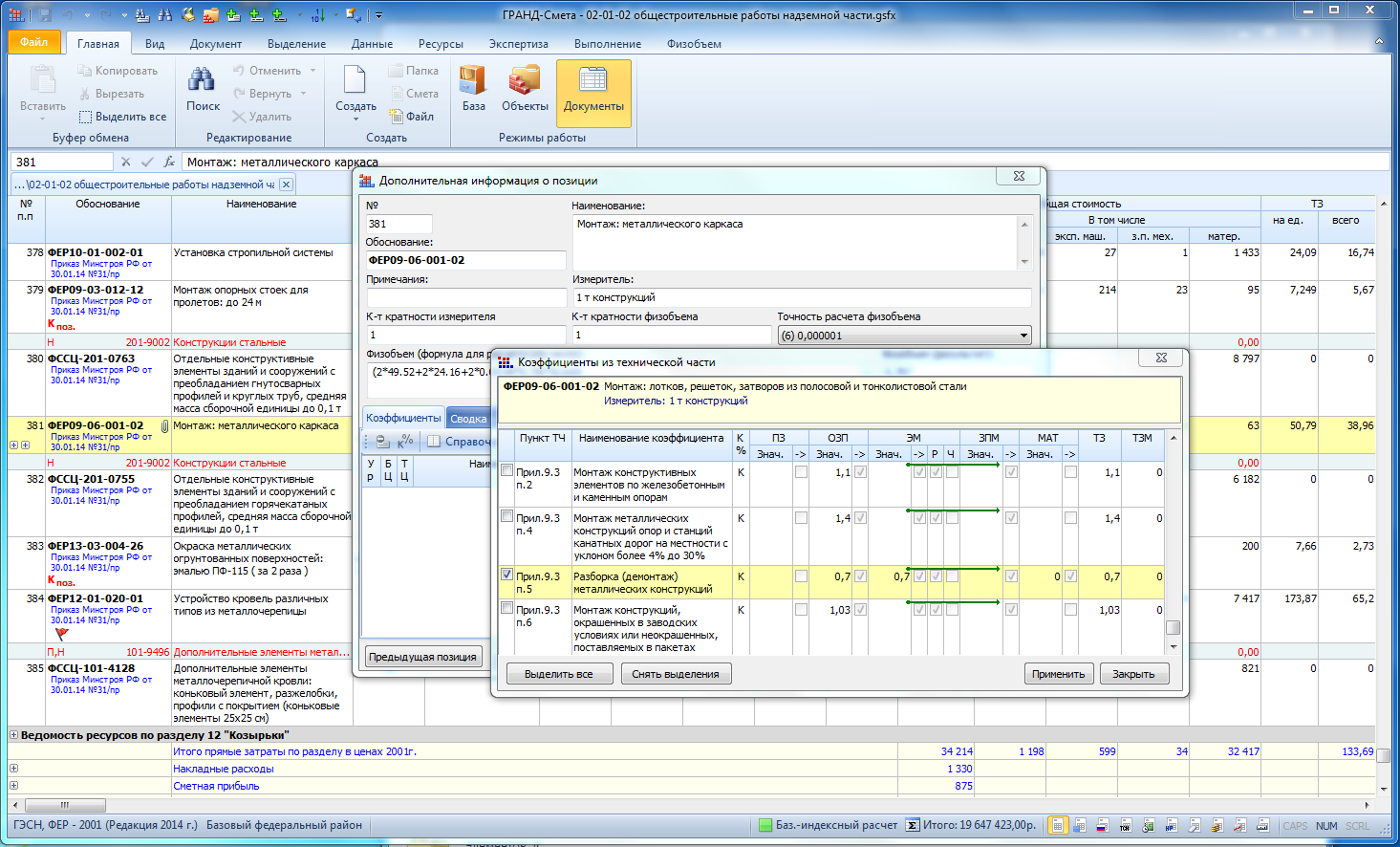Viewport: 1400px width, 847px height.
Task: Switch to Объекты work mode
Action: tap(525, 81)
